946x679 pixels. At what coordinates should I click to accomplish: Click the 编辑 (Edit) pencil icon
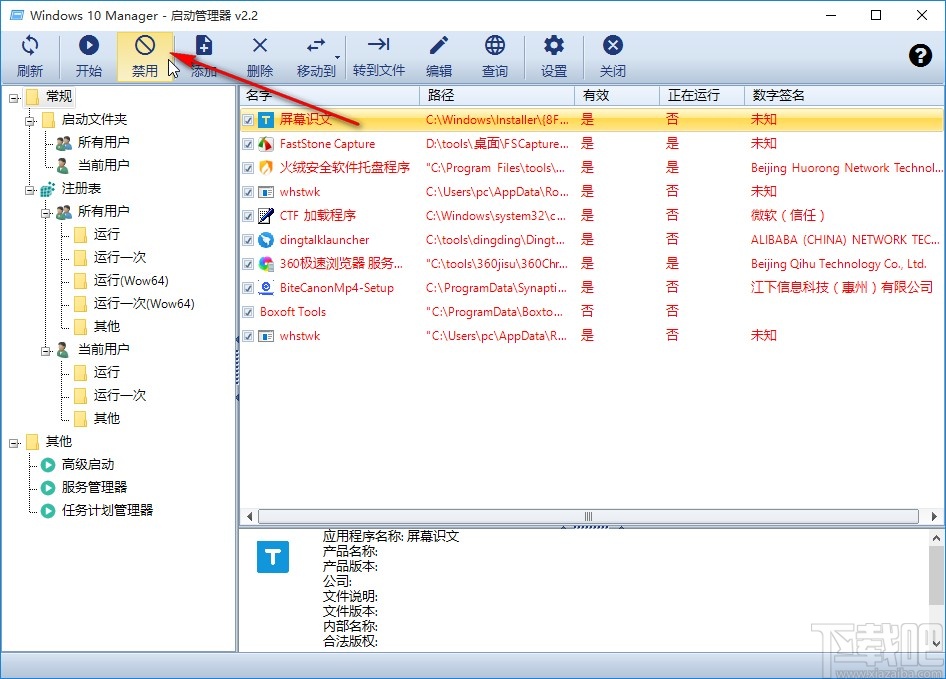pyautogui.click(x=437, y=55)
